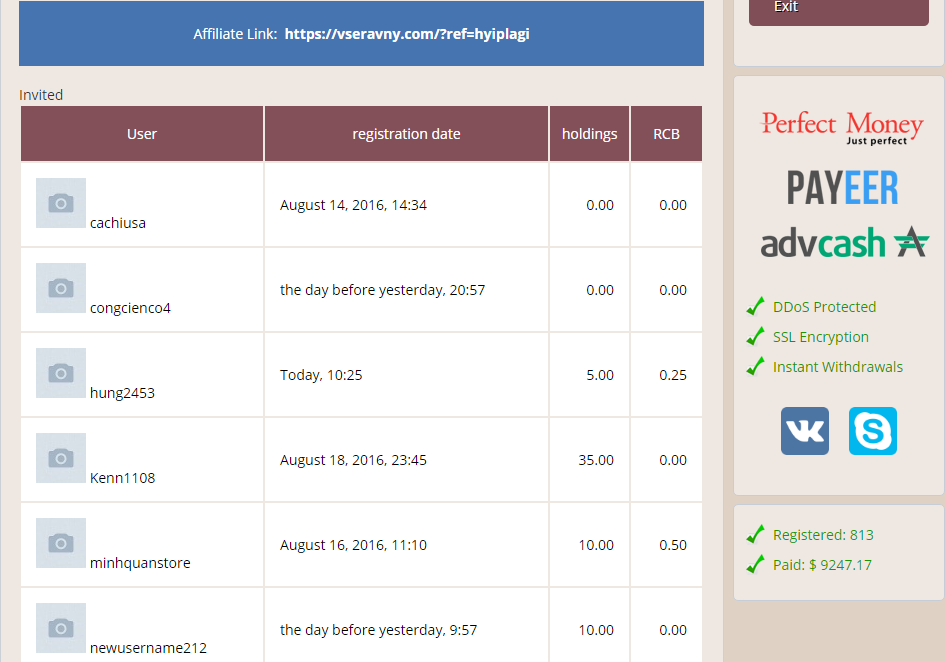Screen dimensions: 945x662
Task: Click the RCB column header
Action: click(x=667, y=134)
